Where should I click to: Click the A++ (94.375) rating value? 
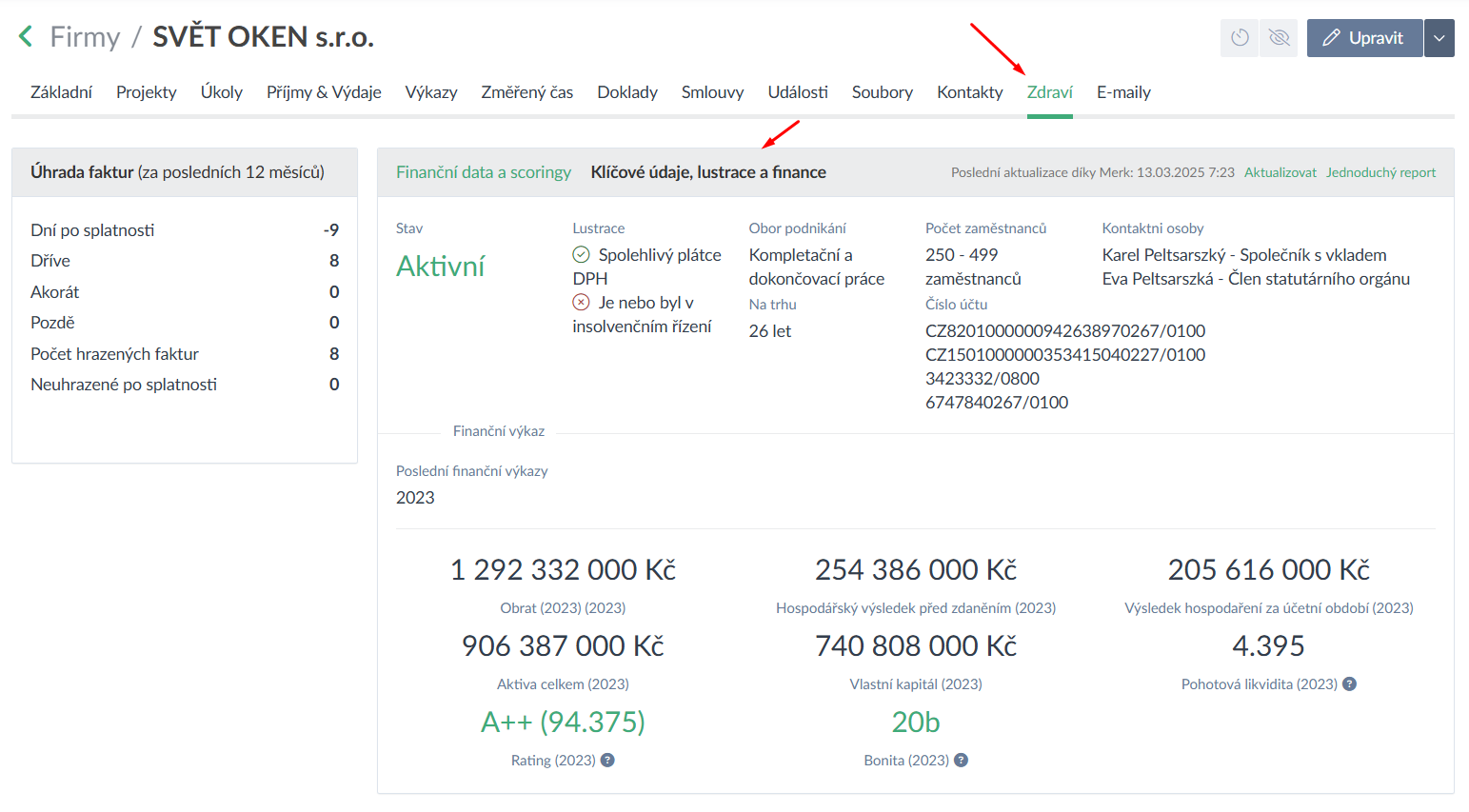(x=563, y=723)
